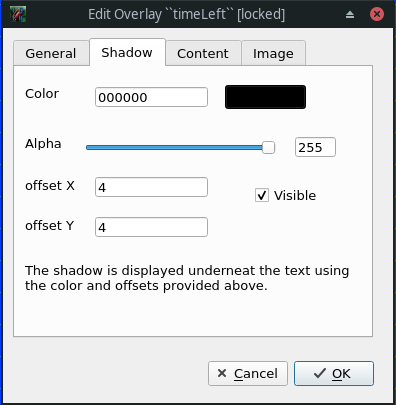Image resolution: width=396 pixels, height=405 pixels.
Task: Click the window shade (eject-style) button
Action: coord(350,14)
